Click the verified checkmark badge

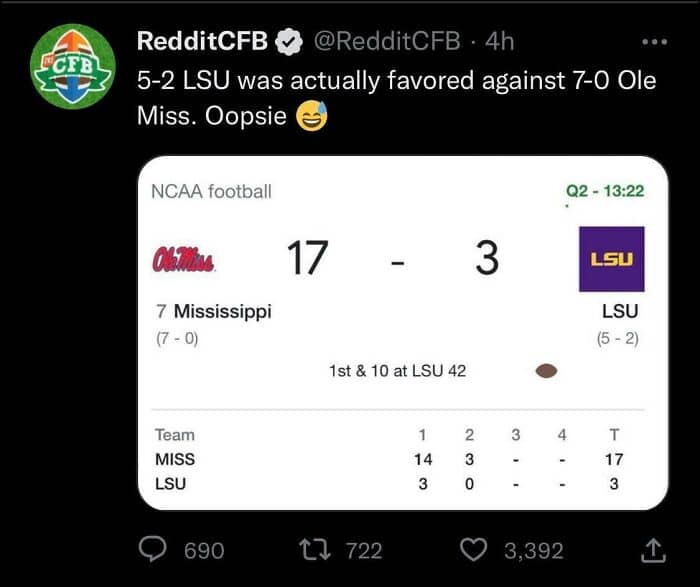(290, 42)
